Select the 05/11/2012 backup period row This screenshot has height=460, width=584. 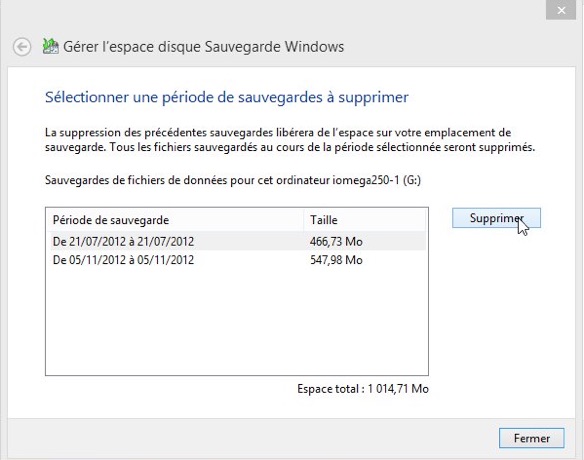237,260
